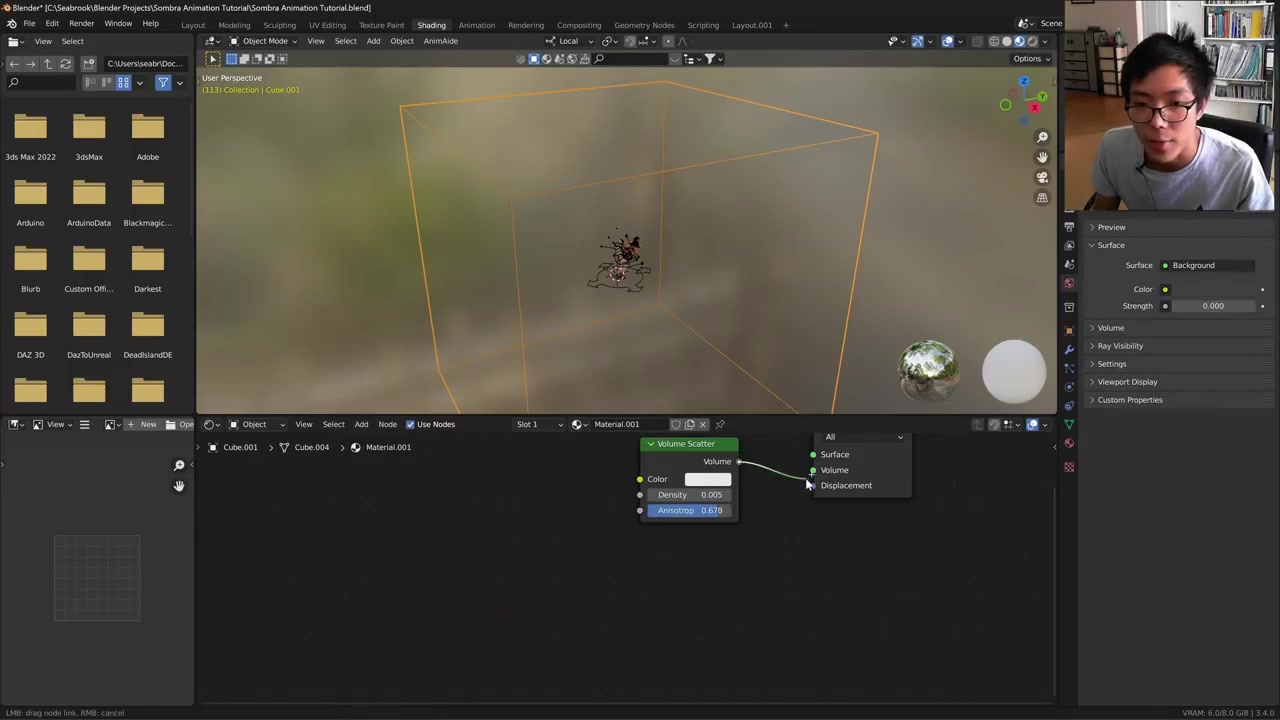Expand the Ray Visibility panel
This screenshot has height=720, width=1280.
[x=1120, y=346]
